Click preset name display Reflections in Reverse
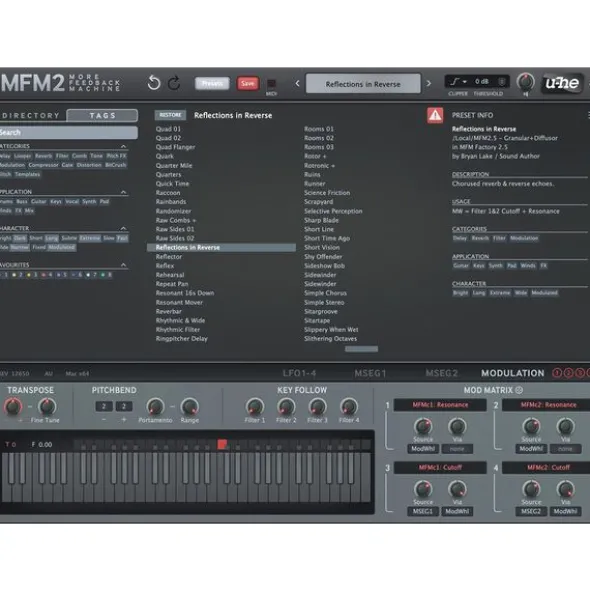Screen dimensions: 590x591 [x=363, y=84]
